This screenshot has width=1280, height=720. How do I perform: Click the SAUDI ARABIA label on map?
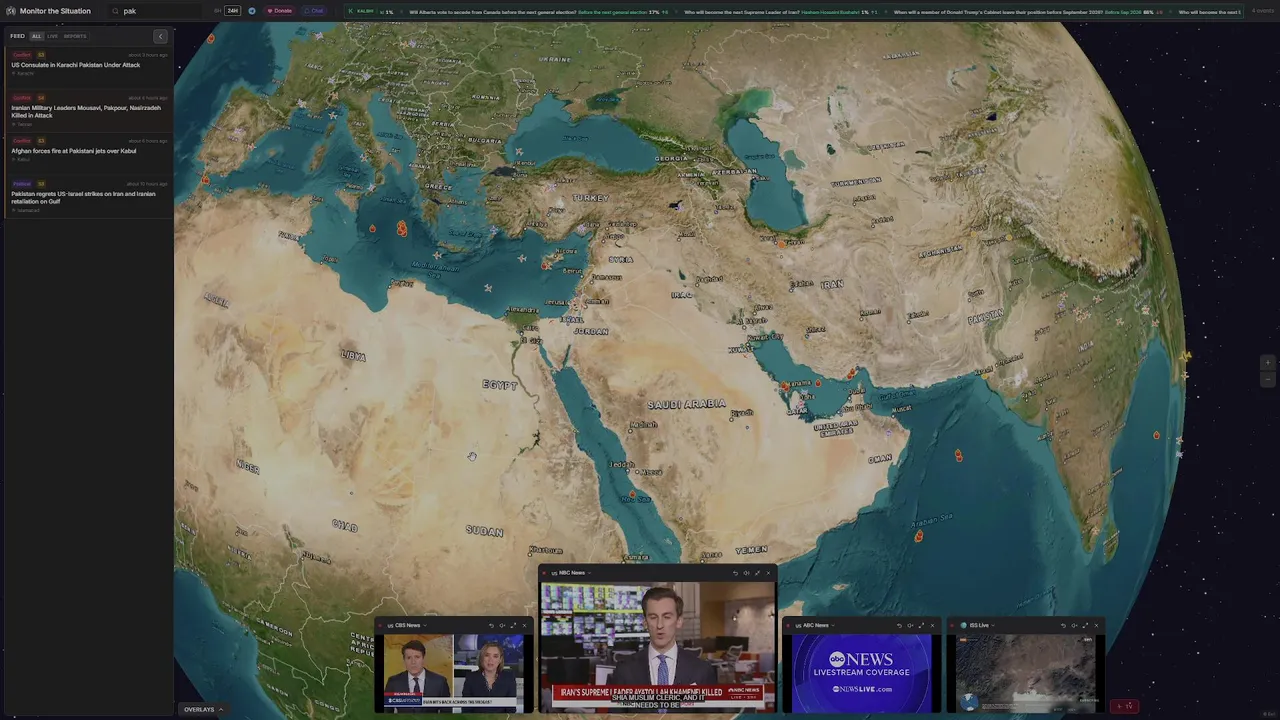[686, 404]
